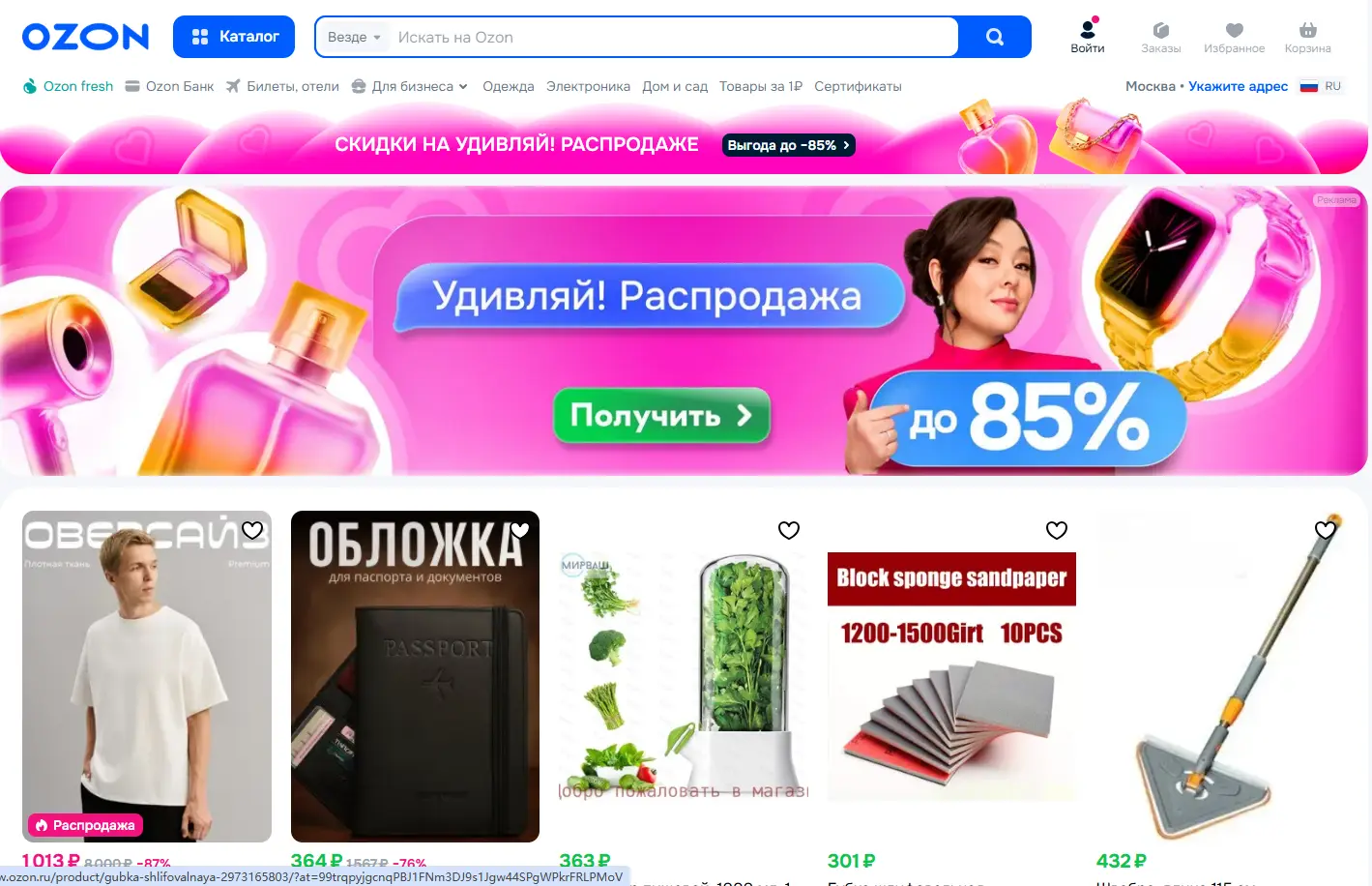Toggle favorite heart on sponge sandpaper product
The image size is (1372, 886).
tap(1057, 530)
